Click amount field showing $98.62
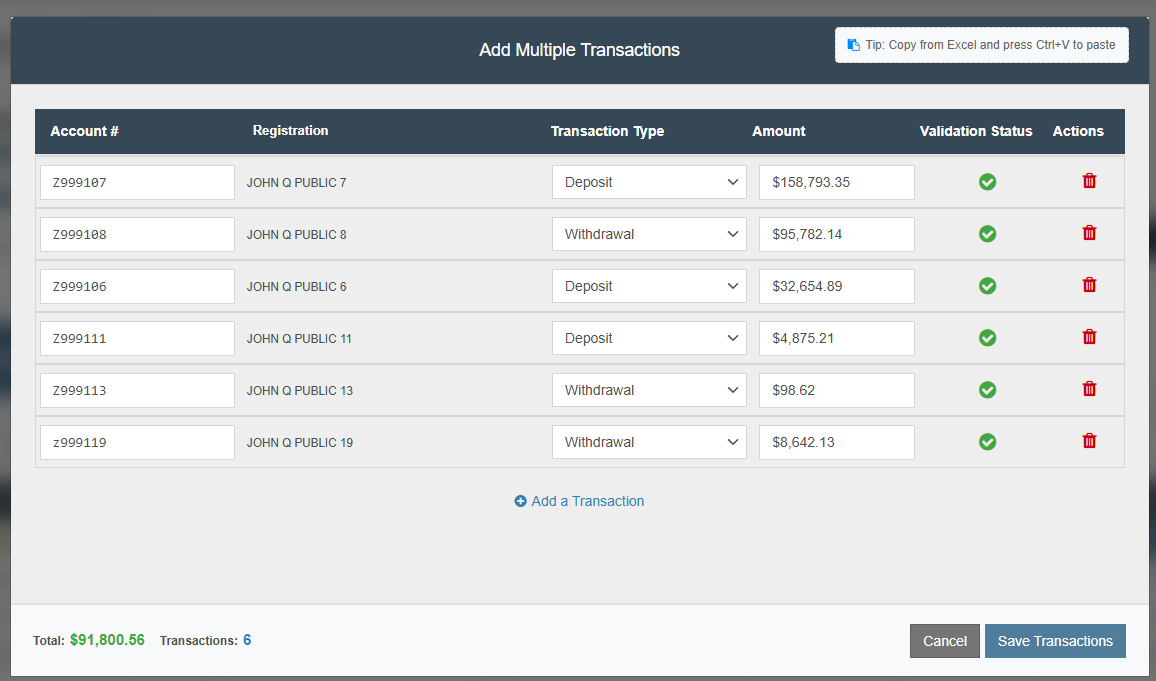The height and width of the screenshot is (681, 1156). pos(837,390)
